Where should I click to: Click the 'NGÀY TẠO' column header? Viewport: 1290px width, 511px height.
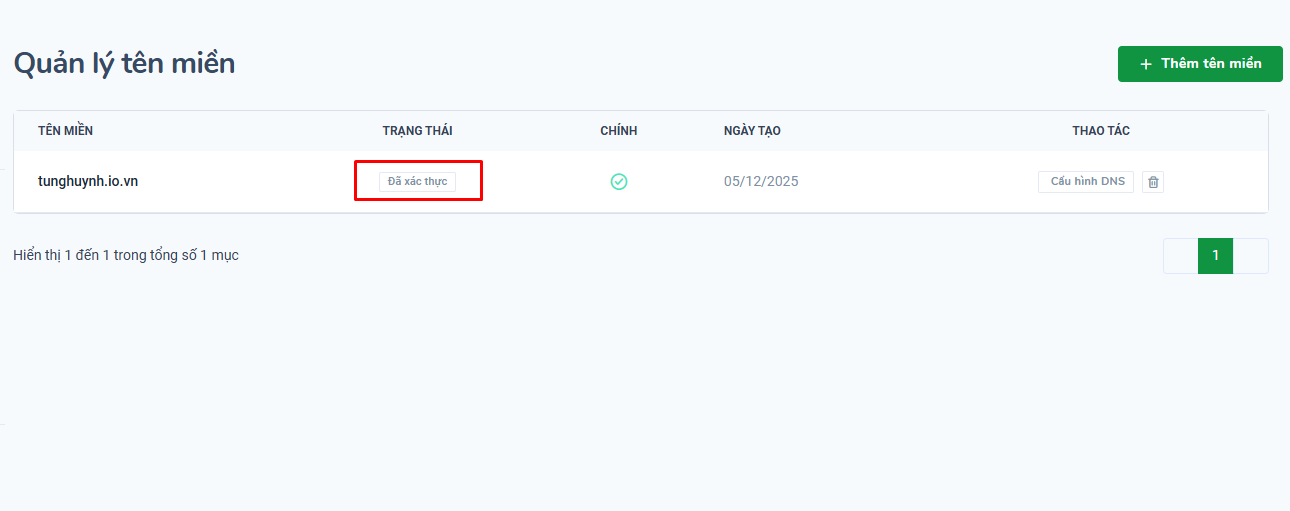click(752, 131)
